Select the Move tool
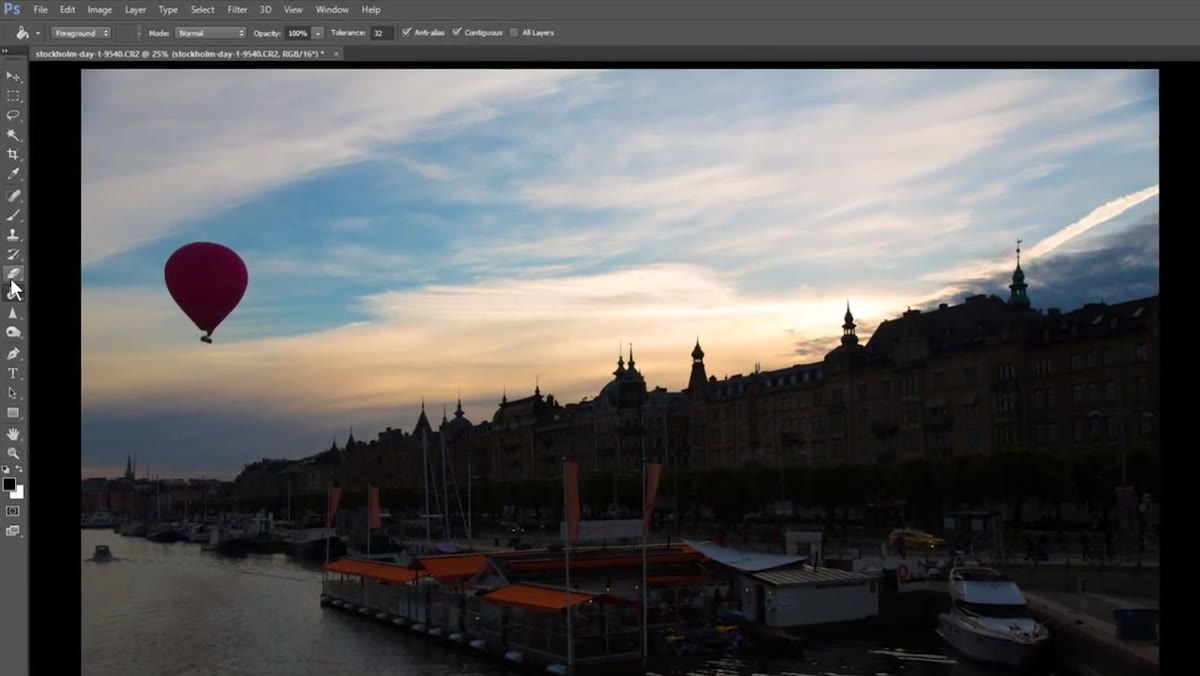The image size is (1200, 676). [x=13, y=76]
